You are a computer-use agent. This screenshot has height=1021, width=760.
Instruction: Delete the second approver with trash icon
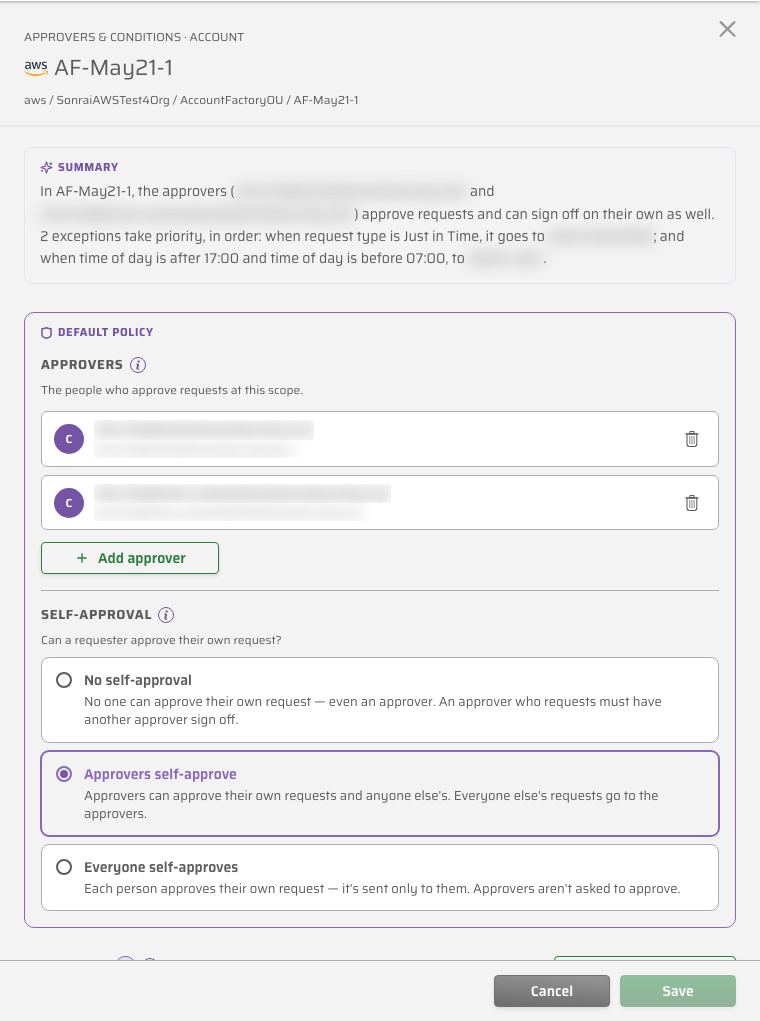(x=692, y=503)
